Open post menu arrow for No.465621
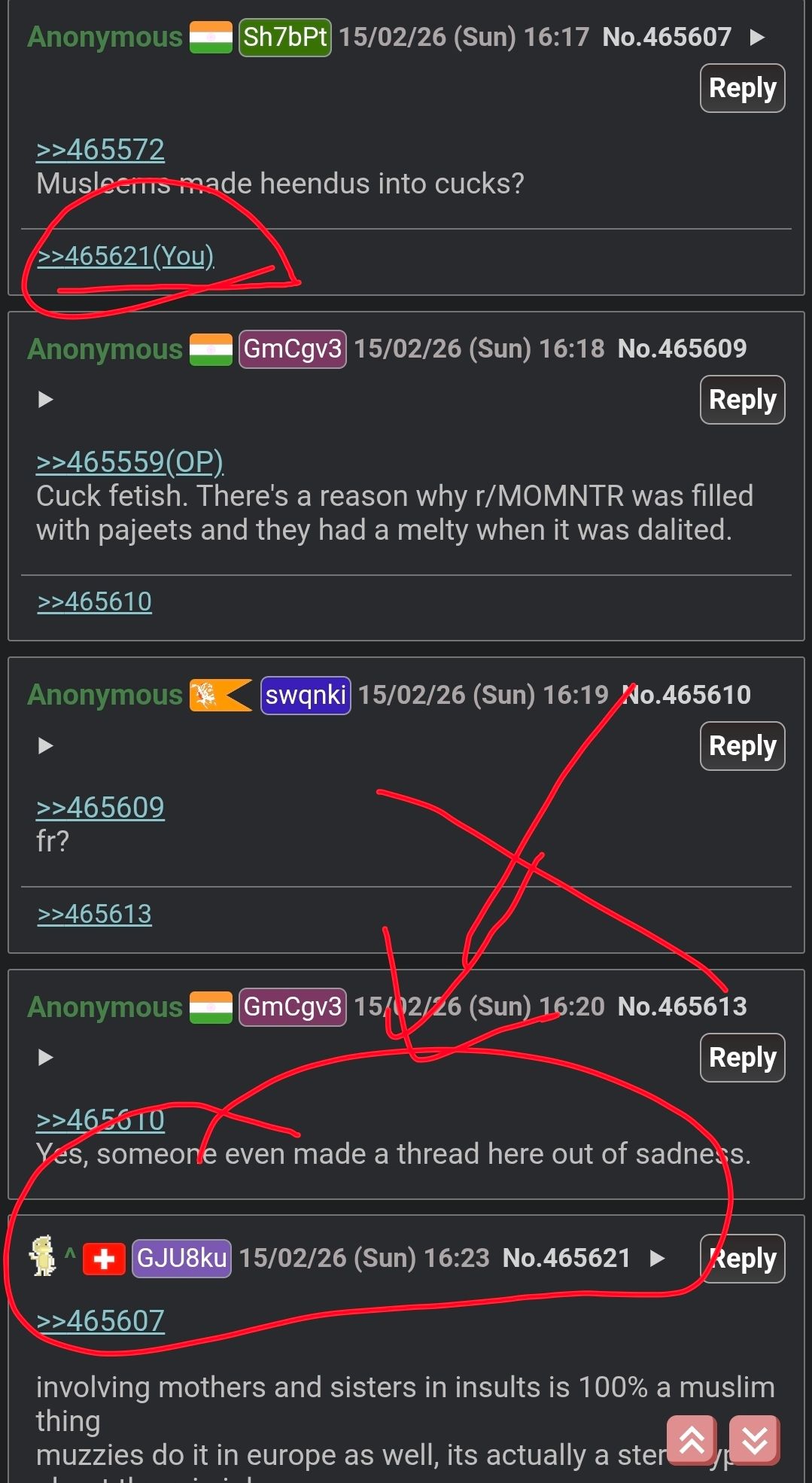Image resolution: width=812 pixels, height=1483 pixels. click(657, 1258)
